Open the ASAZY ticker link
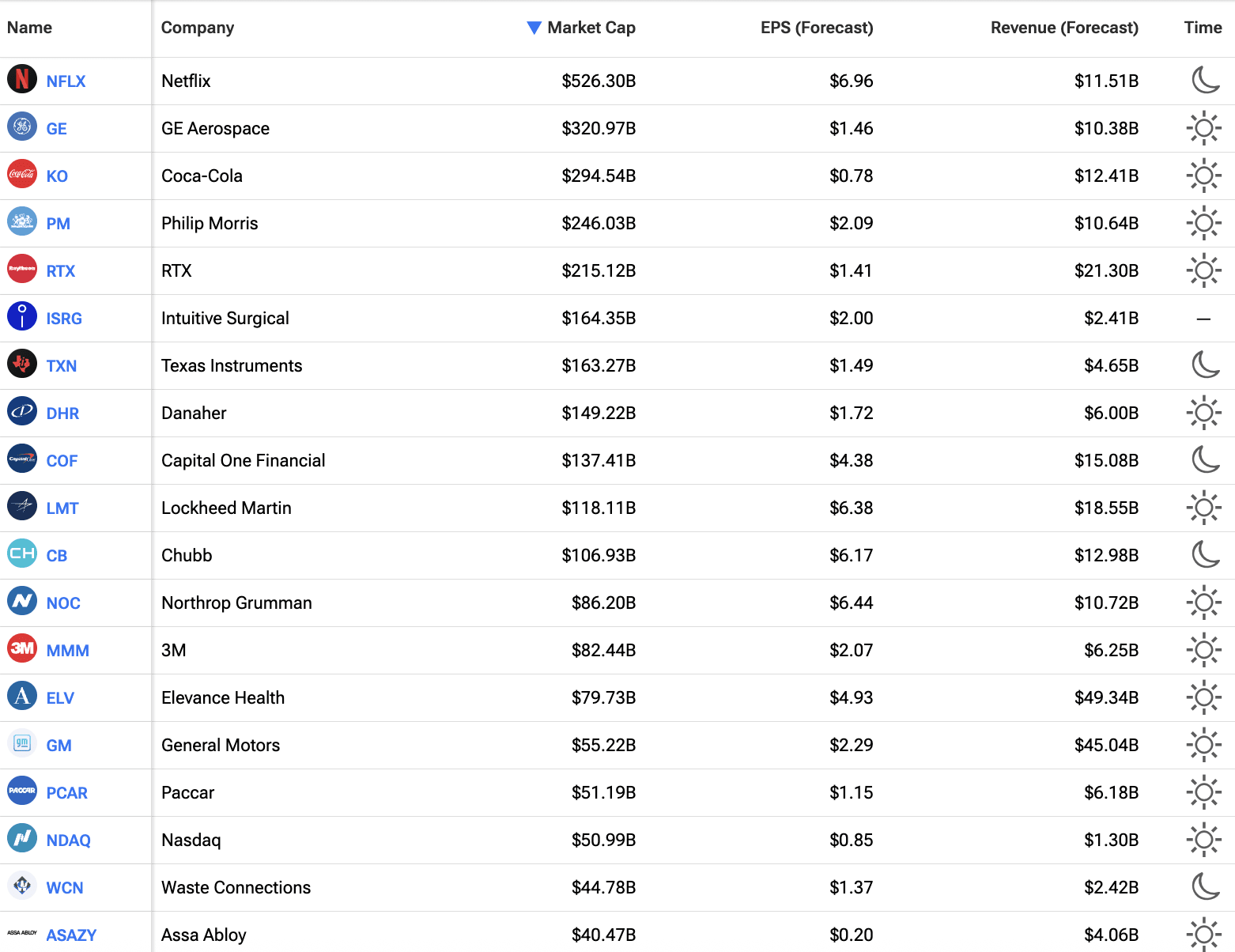1235x952 pixels. [x=71, y=935]
